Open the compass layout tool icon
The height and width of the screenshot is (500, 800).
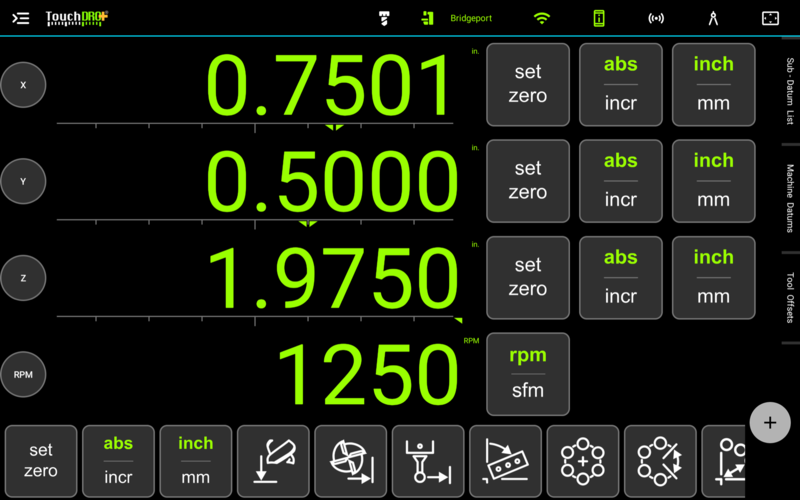point(713,18)
